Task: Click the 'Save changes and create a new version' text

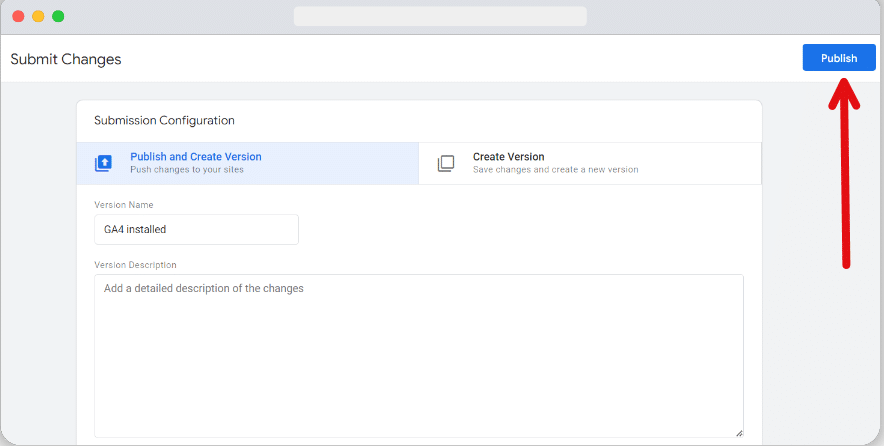Action: click(x=555, y=170)
